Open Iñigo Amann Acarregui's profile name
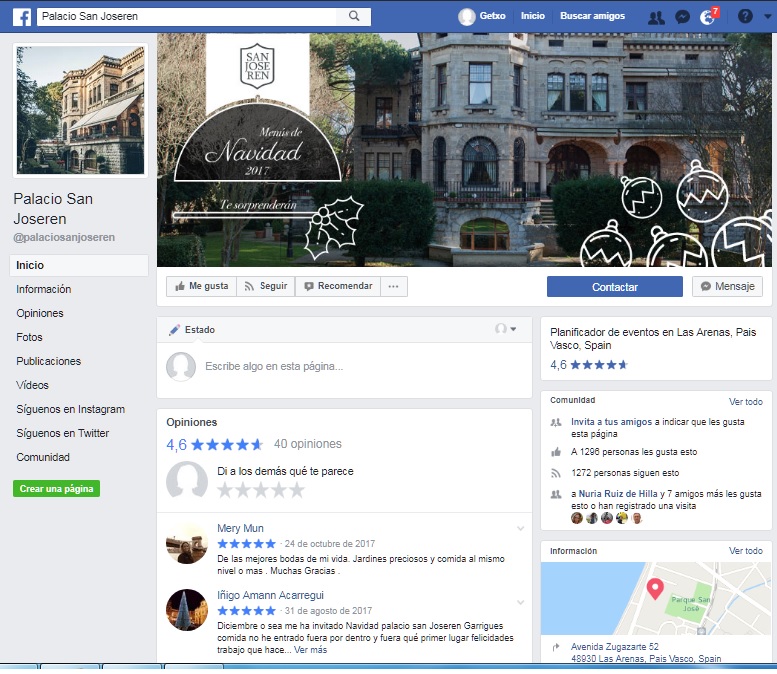This screenshot has width=777, height=674. tap(270, 595)
